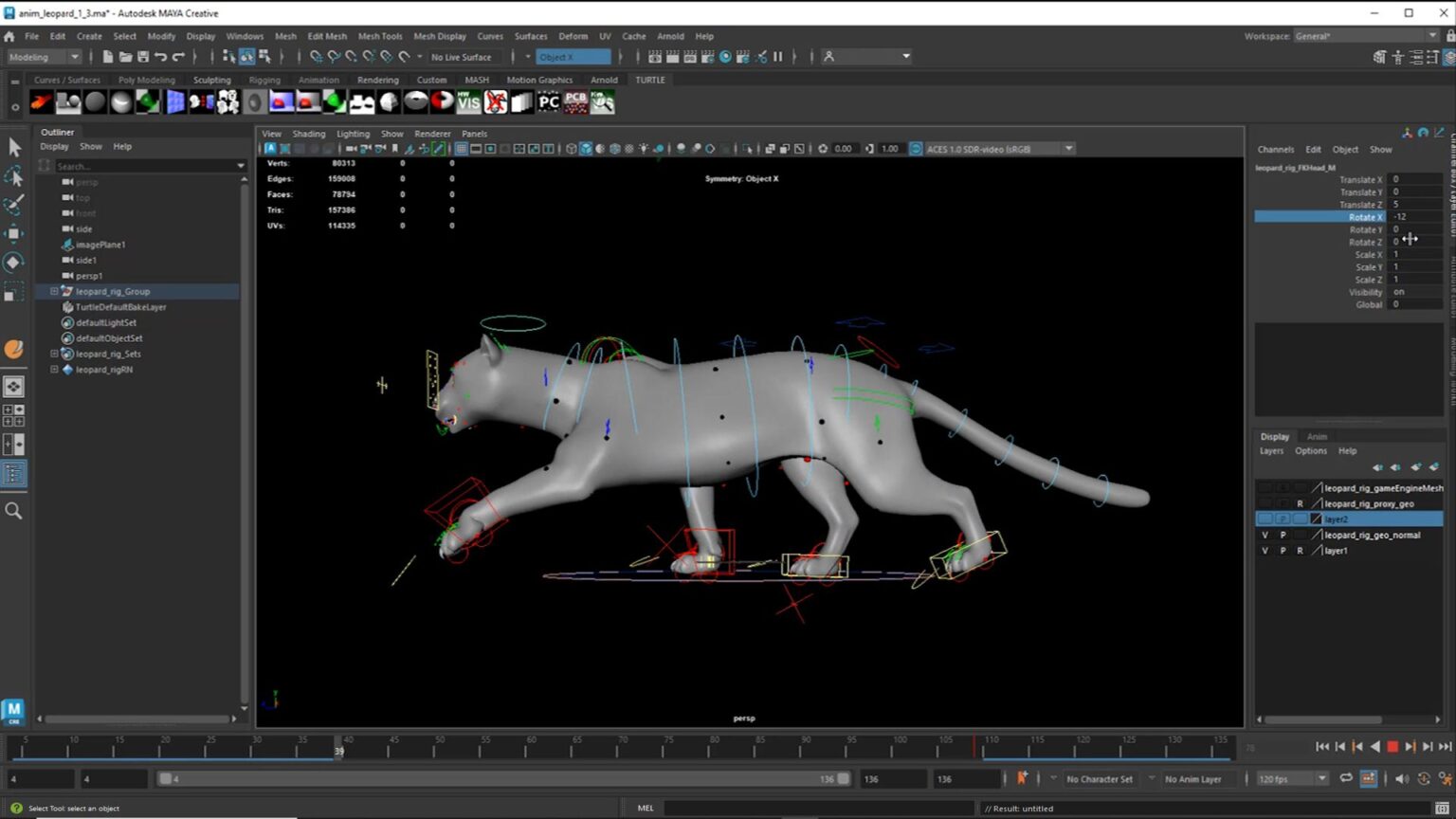This screenshot has height=819, width=1456.
Task: Click the snap to grids magnet icon
Action: (x=316, y=57)
